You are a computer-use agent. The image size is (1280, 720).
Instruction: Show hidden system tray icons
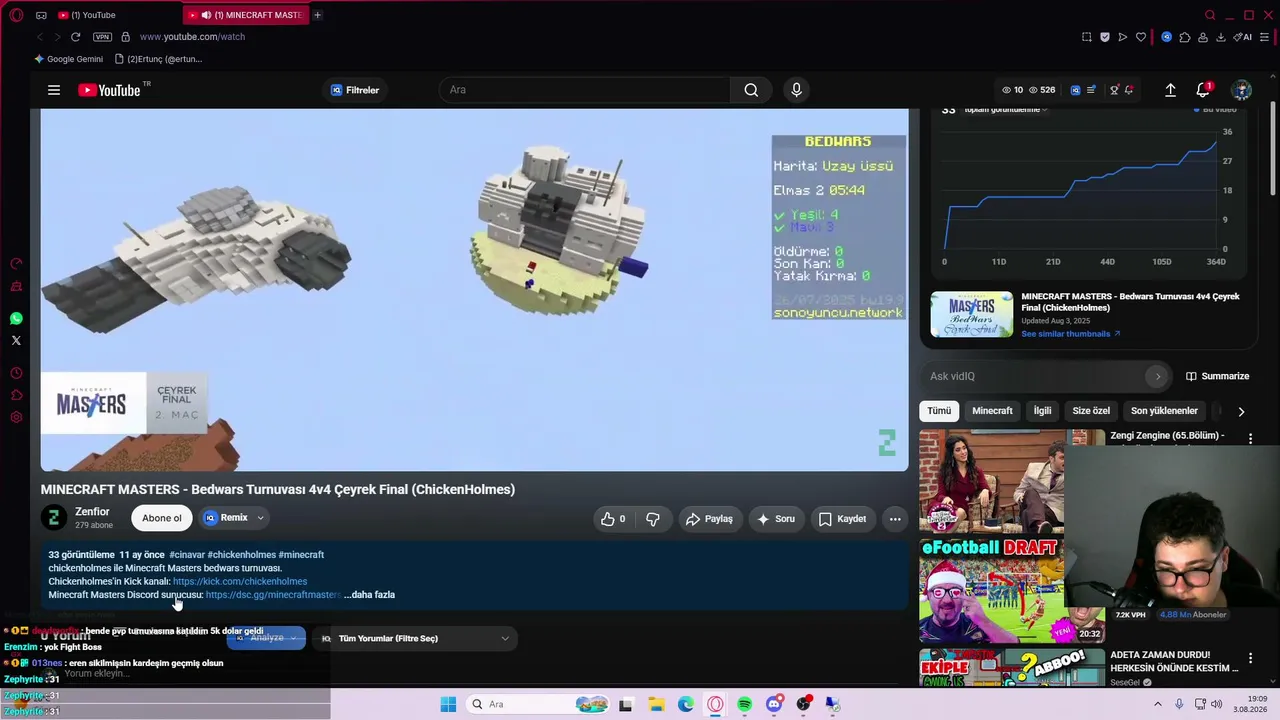click(1158, 704)
